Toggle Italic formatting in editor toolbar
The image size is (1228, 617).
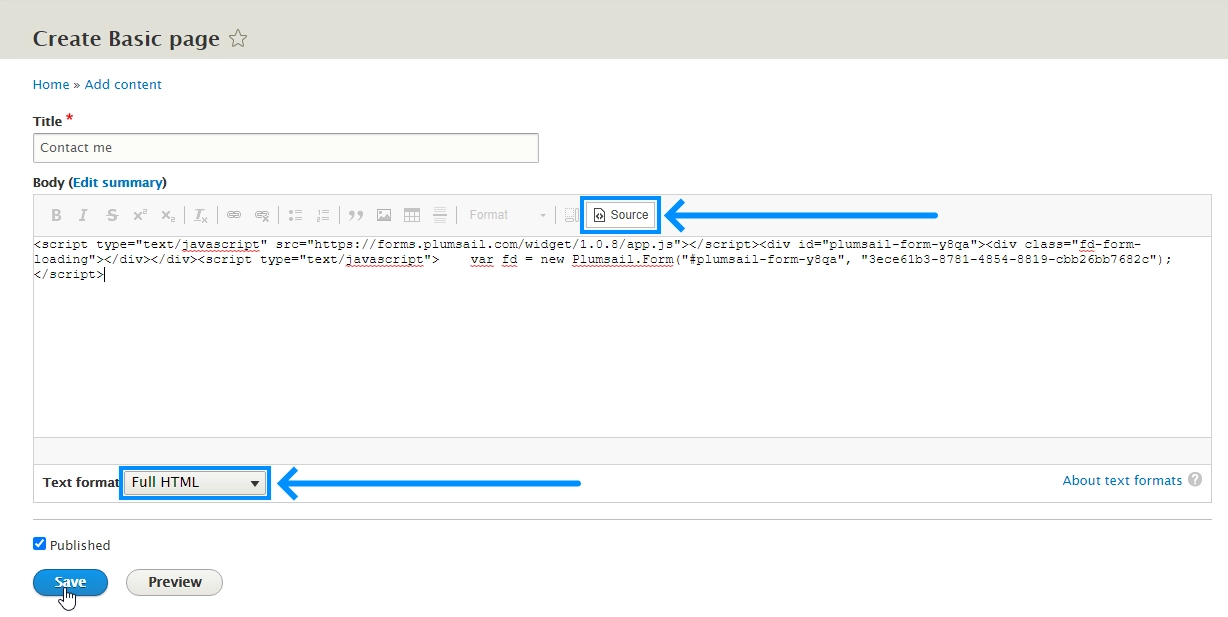tap(84, 215)
